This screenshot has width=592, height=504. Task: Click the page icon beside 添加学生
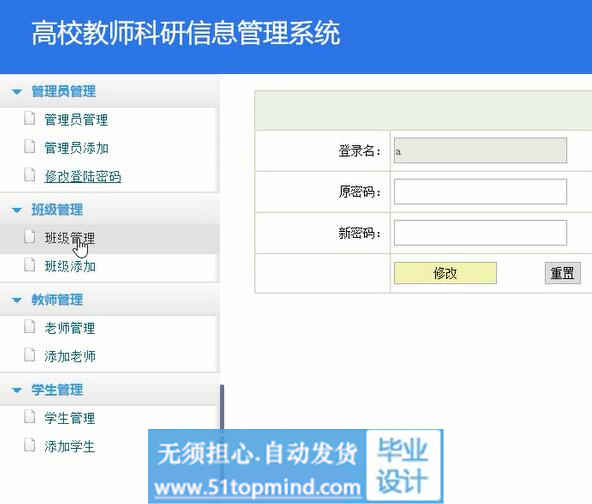[x=29, y=445]
